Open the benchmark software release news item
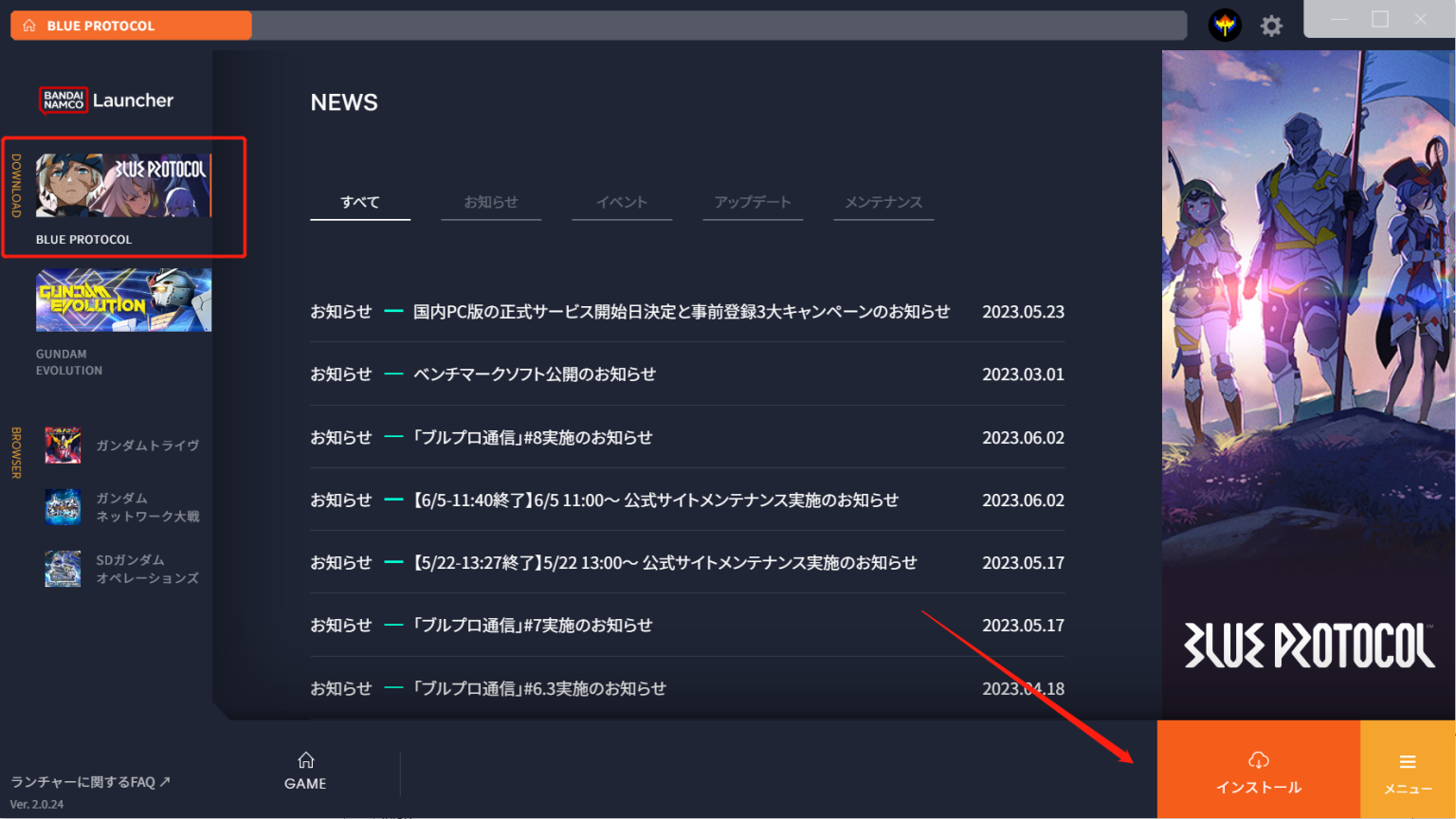This screenshot has width=1456, height=819. click(535, 374)
